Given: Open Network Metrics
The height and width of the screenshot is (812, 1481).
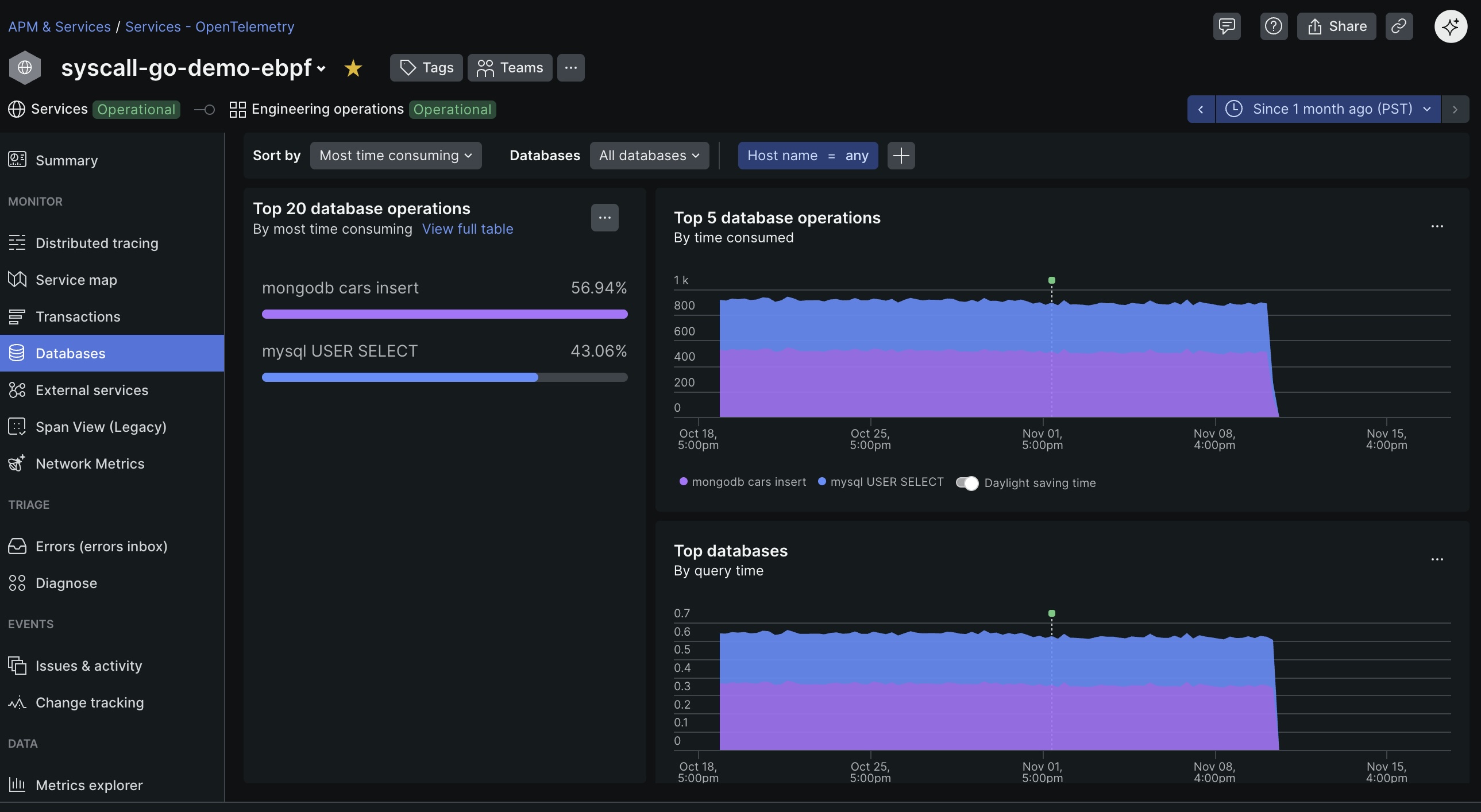Looking at the screenshot, I should [90, 463].
